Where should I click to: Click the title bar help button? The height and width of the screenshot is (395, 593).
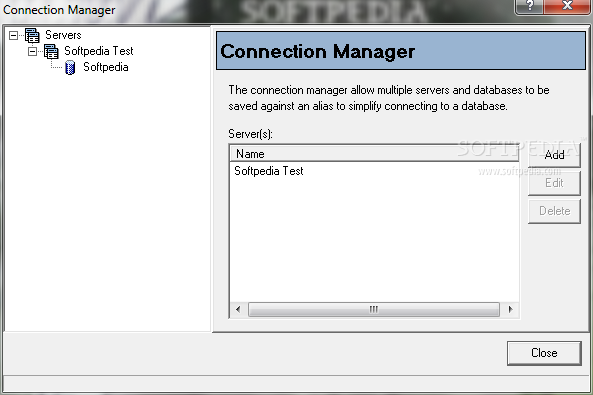click(x=529, y=6)
